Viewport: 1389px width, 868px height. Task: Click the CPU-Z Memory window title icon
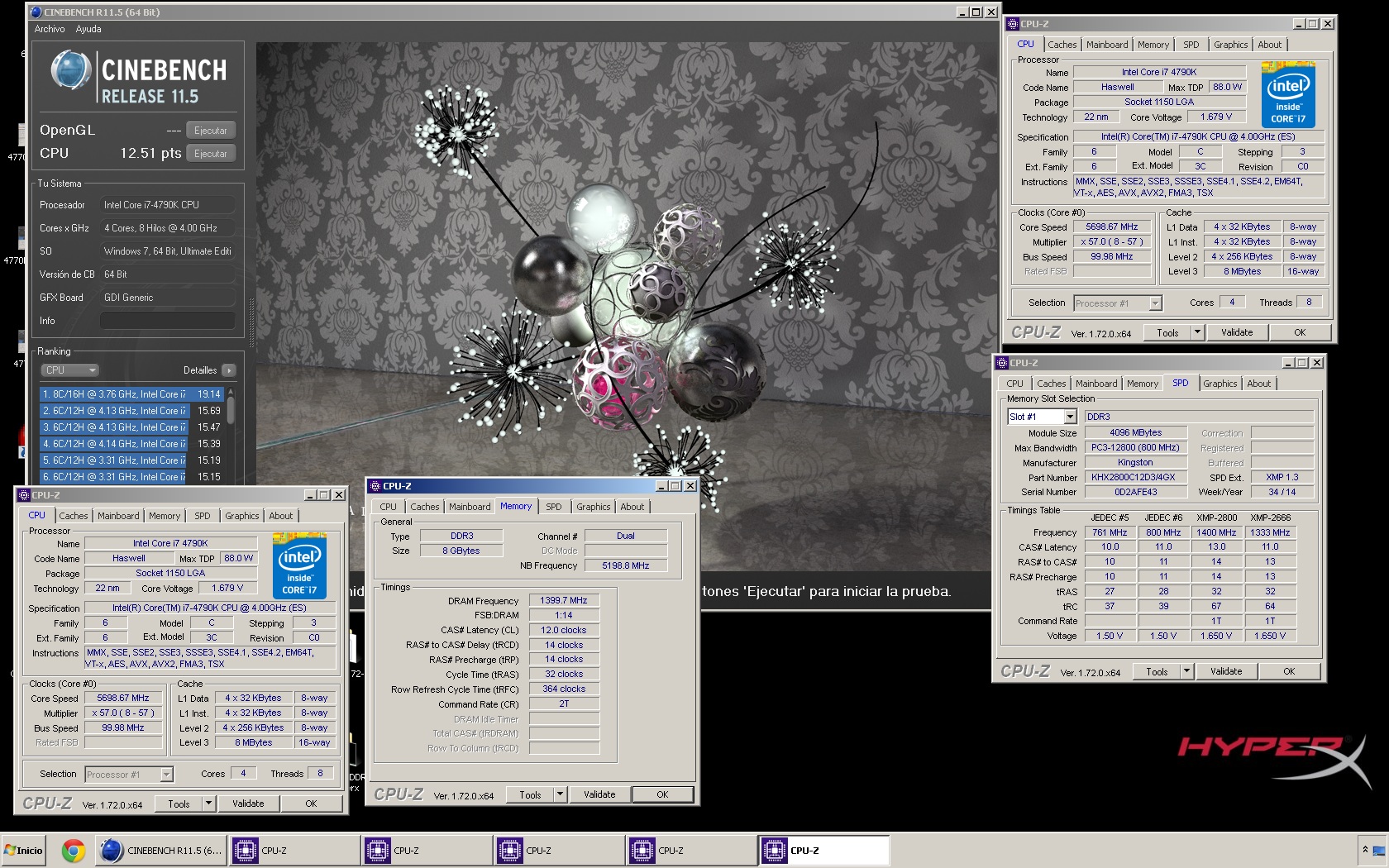pyautogui.click(x=375, y=486)
